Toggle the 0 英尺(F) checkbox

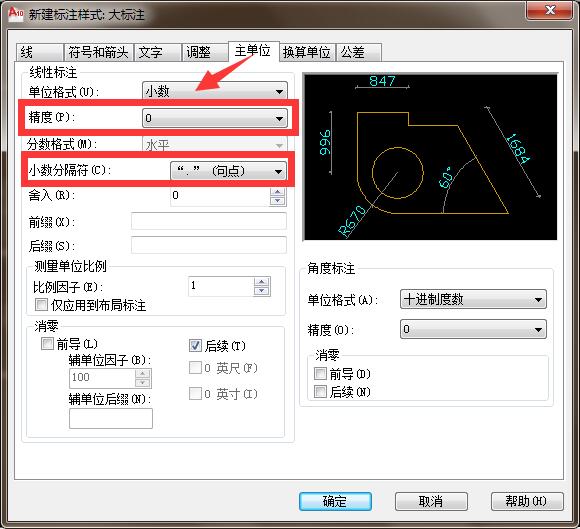click(195, 368)
